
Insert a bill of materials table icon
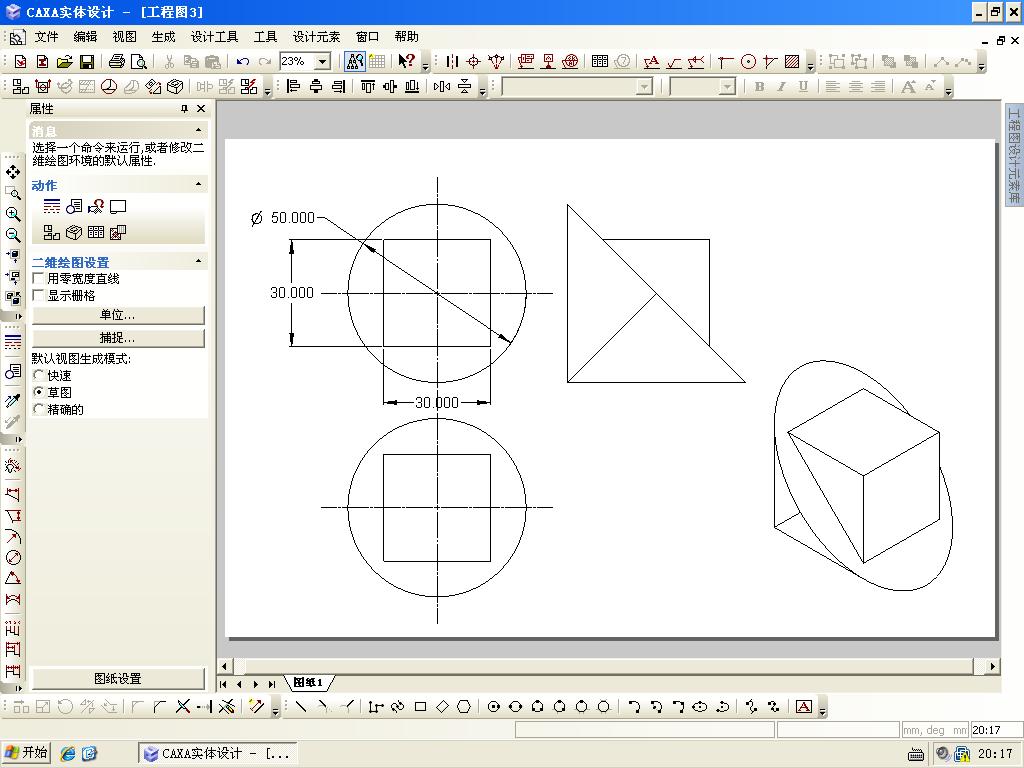pyautogui.click(x=600, y=61)
